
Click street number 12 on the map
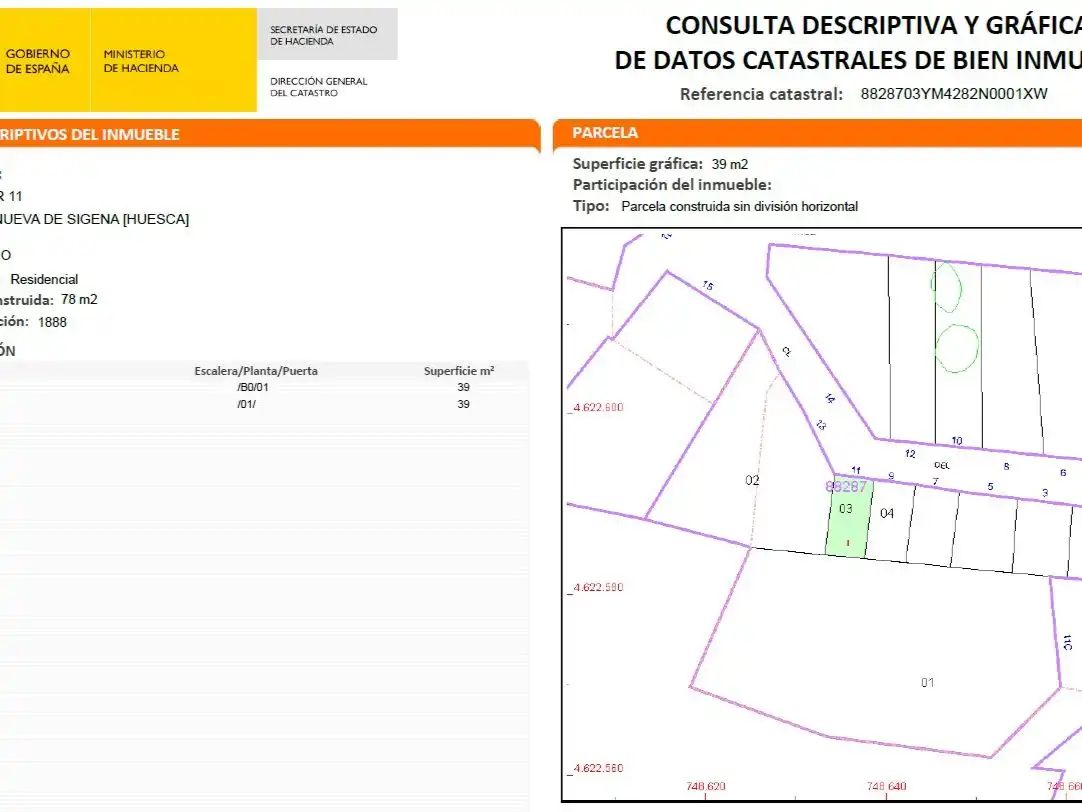click(x=910, y=453)
